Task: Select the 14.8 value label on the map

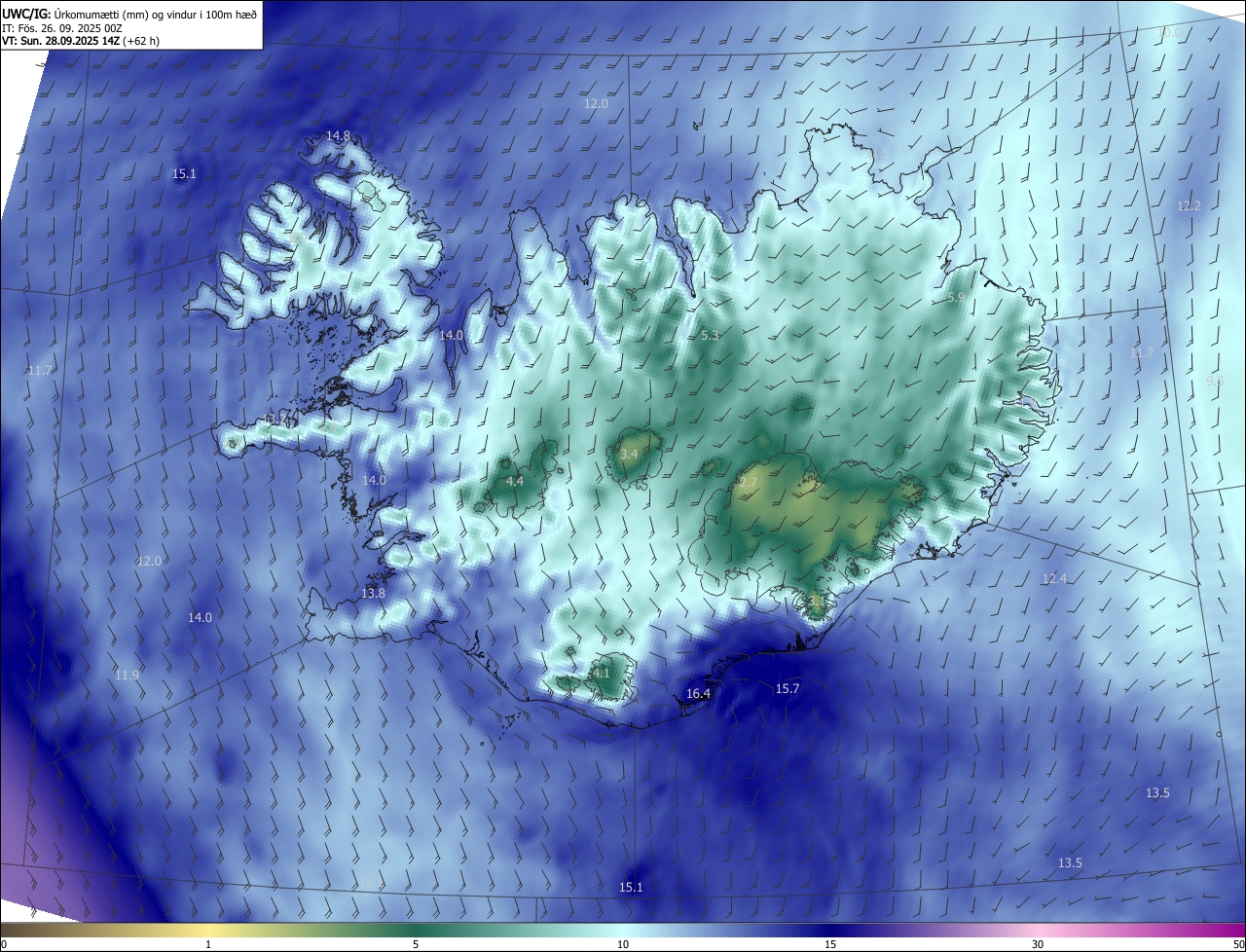Action: 338,135
